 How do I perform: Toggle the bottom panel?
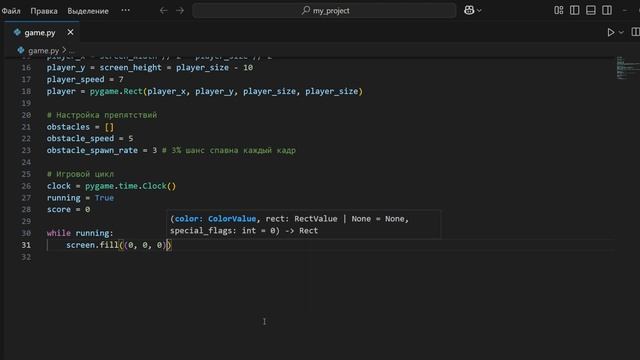(591, 10)
